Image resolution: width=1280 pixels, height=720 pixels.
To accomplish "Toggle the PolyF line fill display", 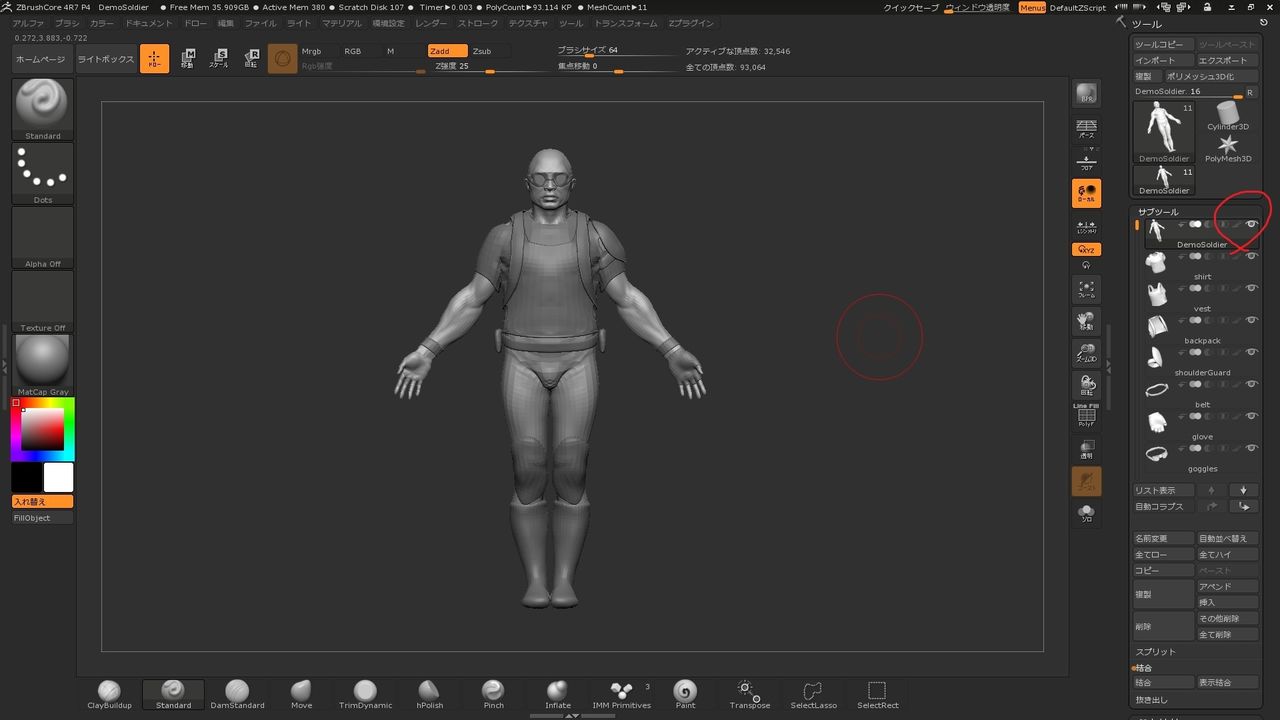I will pos(1086,416).
